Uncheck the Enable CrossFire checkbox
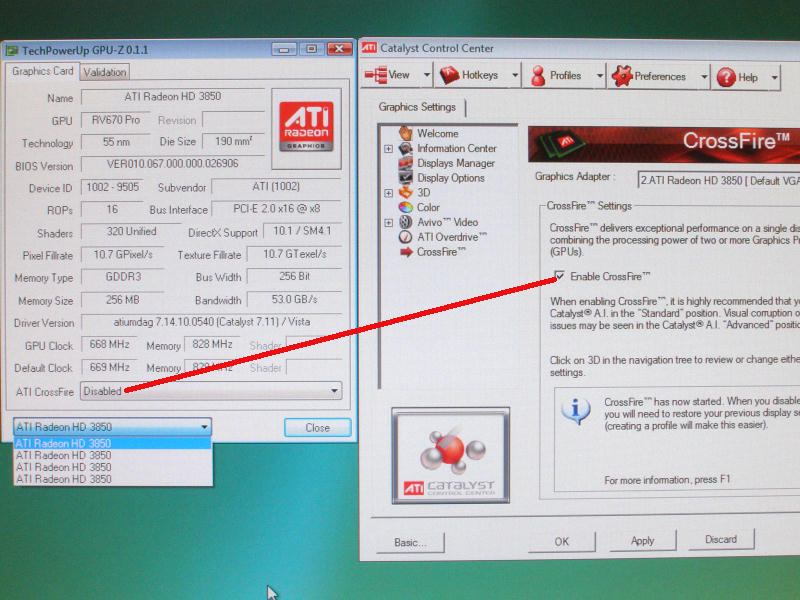Viewport: 800px width, 600px height. click(559, 276)
